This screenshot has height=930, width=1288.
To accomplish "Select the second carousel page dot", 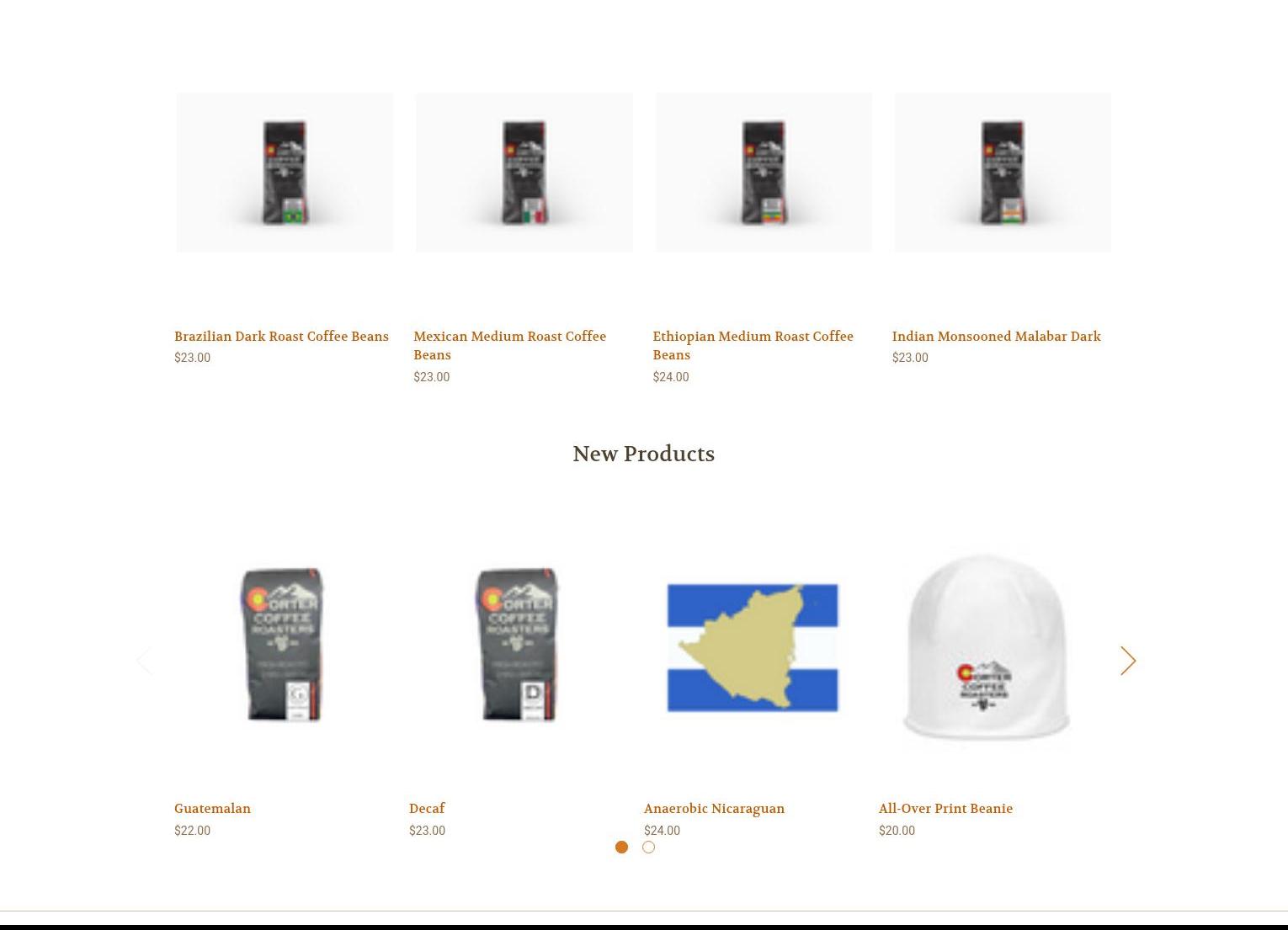I will point(648,847).
